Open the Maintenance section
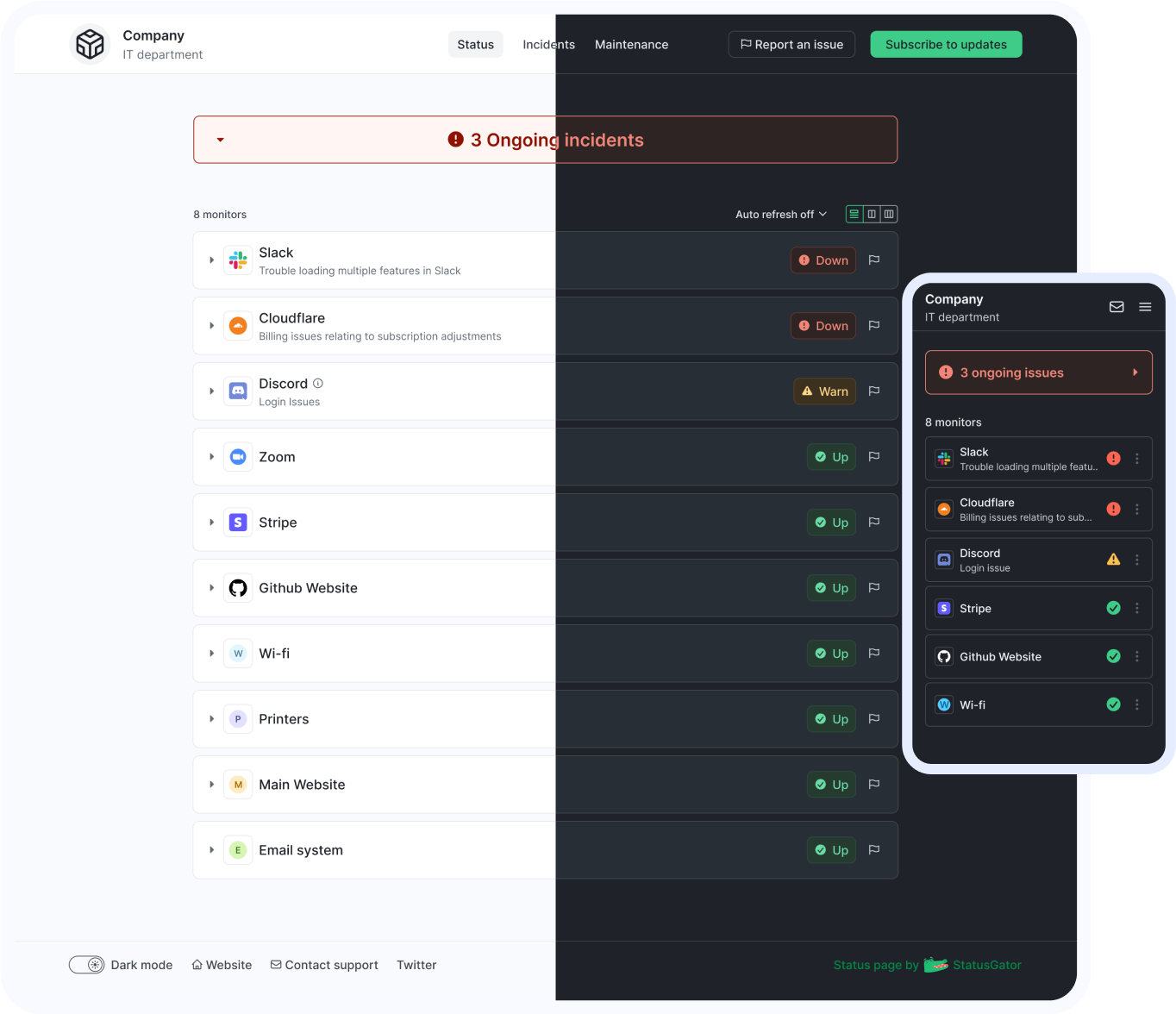1176x1014 pixels. pos(631,44)
